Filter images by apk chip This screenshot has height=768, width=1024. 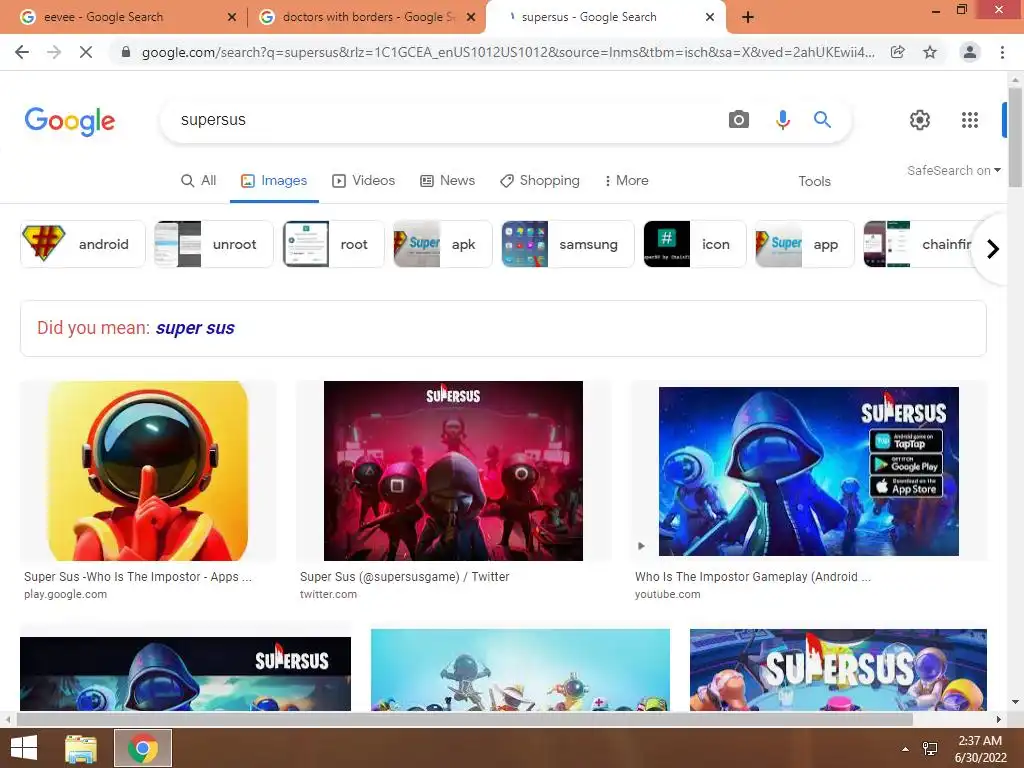442,244
